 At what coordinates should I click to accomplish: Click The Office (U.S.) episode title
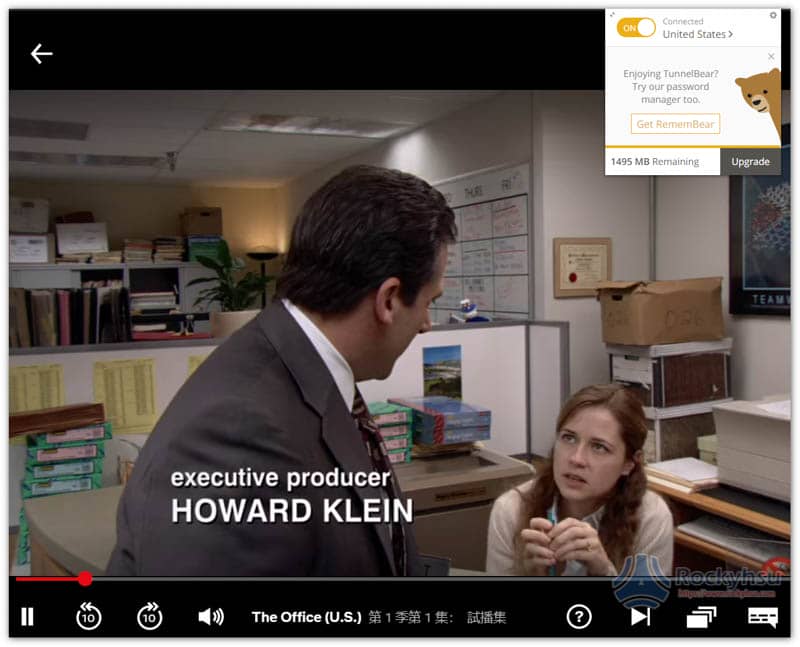click(306, 617)
